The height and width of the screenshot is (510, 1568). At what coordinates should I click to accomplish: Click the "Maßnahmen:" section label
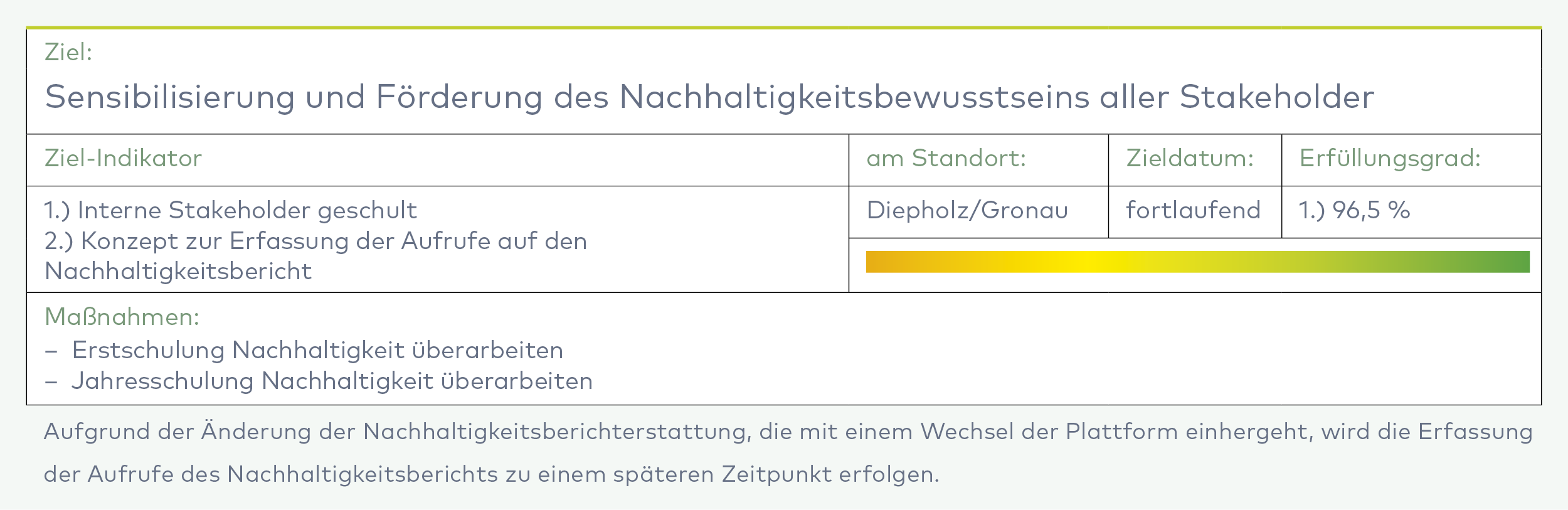tap(122, 317)
